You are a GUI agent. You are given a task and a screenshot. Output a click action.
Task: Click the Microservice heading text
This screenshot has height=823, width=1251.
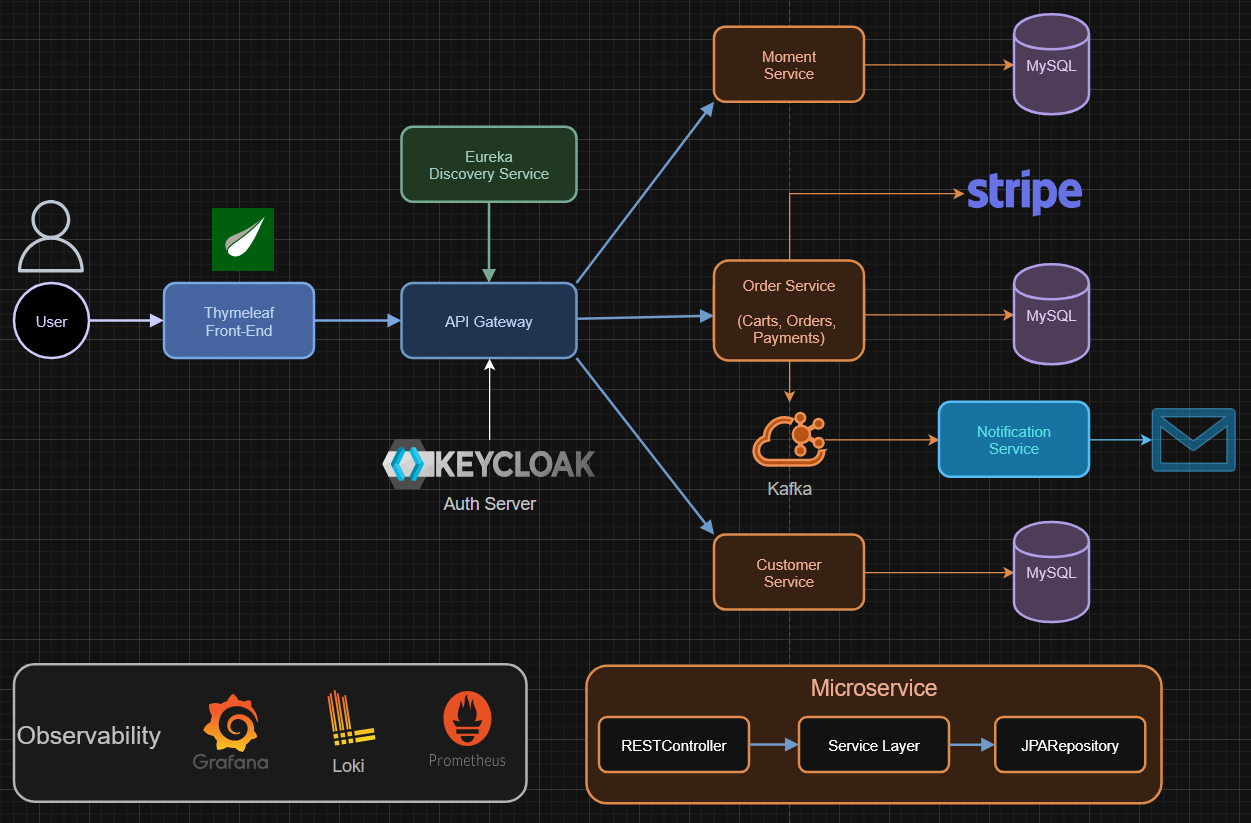tap(874, 688)
